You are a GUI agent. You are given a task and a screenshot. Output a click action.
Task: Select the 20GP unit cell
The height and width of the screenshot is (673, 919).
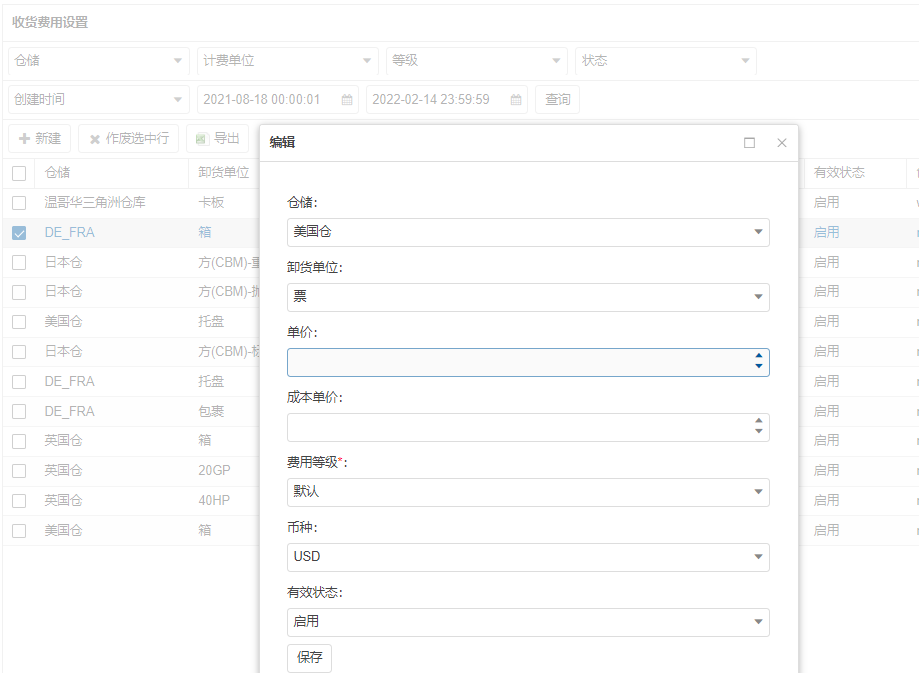click(214, 471)
